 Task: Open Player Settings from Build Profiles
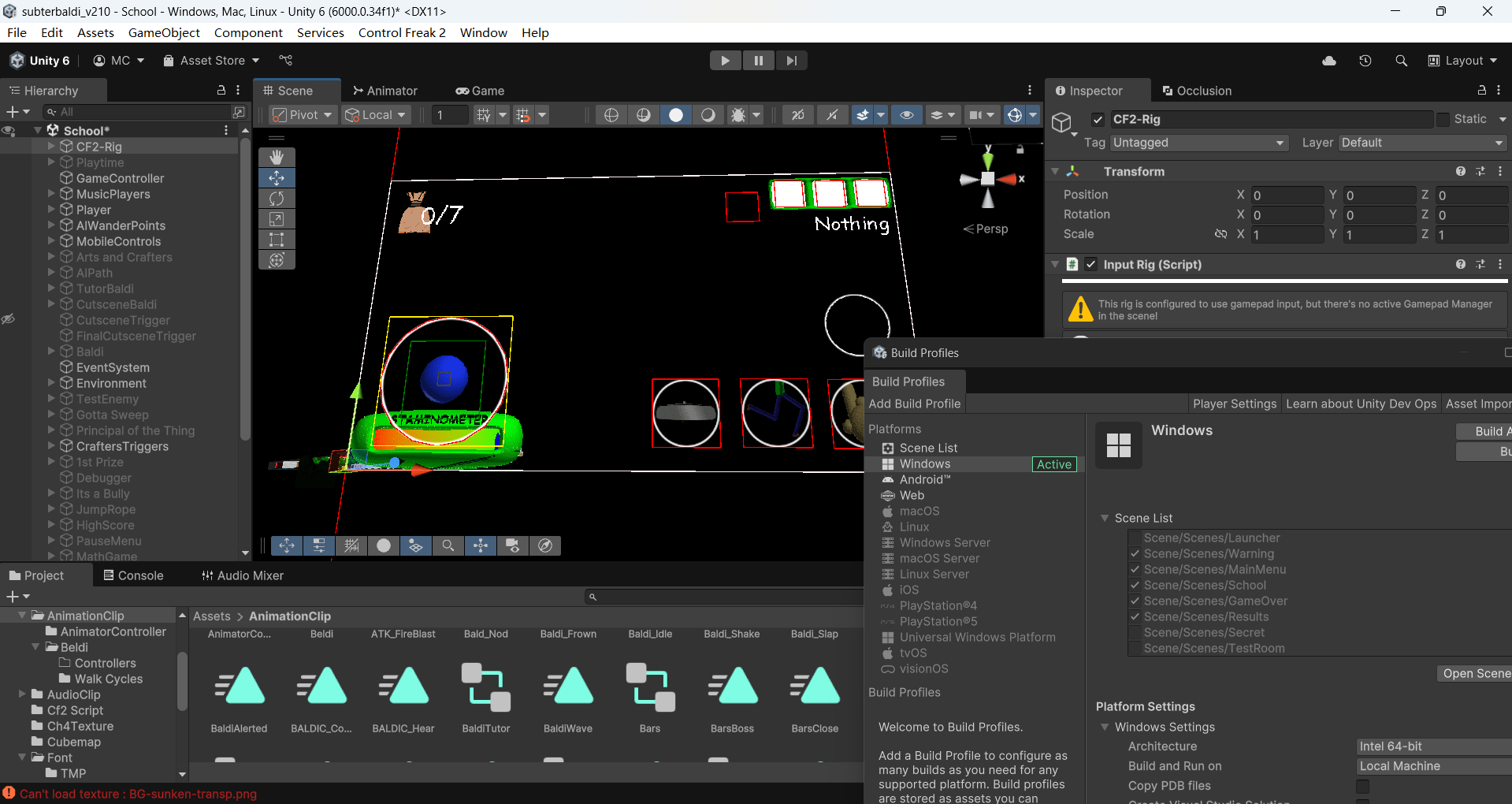[1234, 404]
